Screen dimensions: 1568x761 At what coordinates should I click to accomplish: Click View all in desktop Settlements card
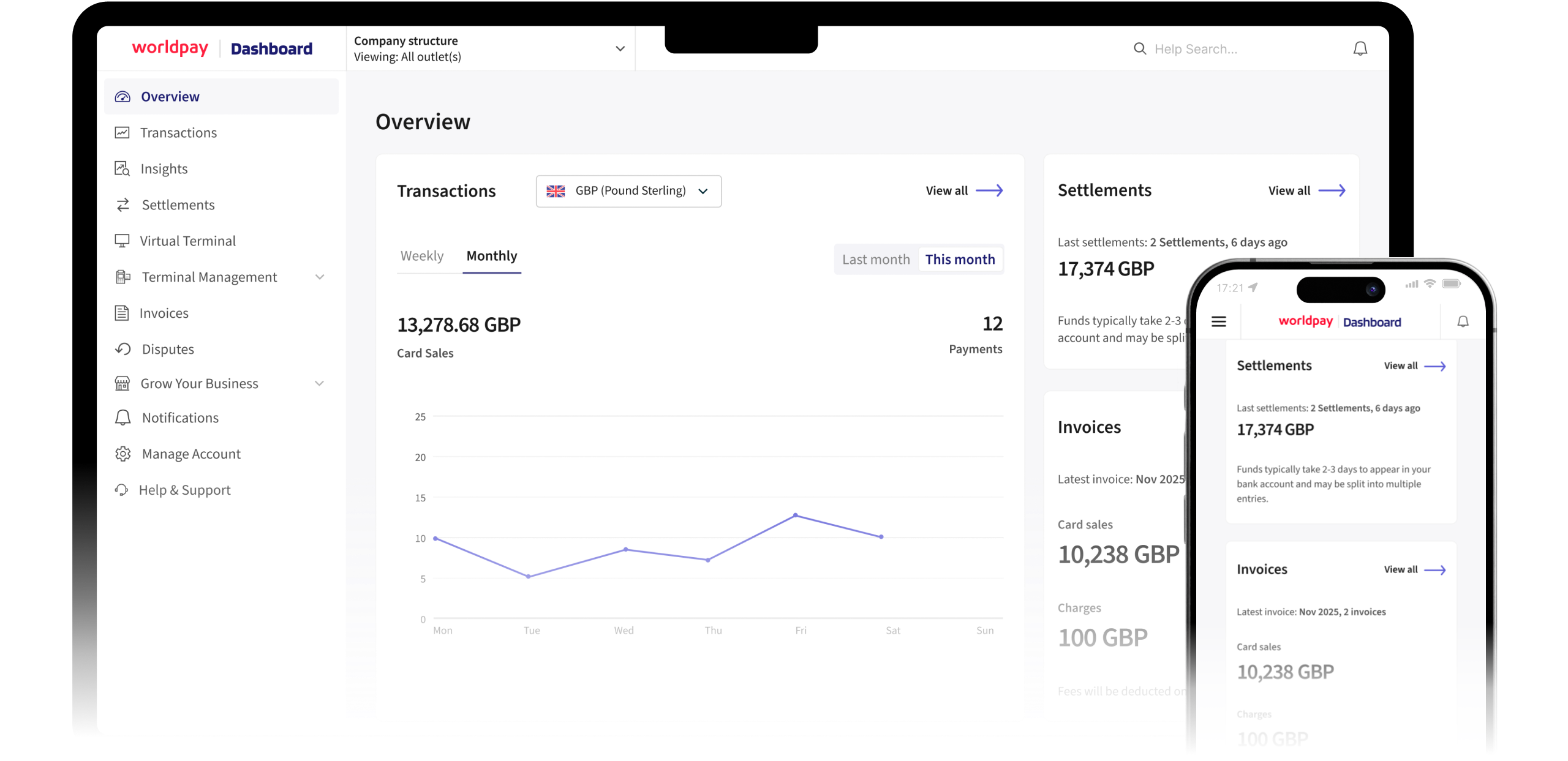(x=1289, y=190)
